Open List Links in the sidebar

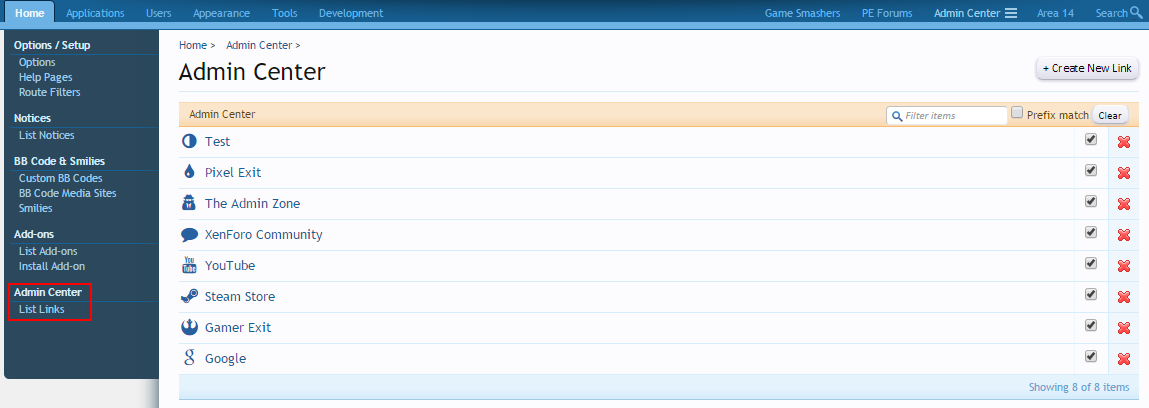click(42, 309)
